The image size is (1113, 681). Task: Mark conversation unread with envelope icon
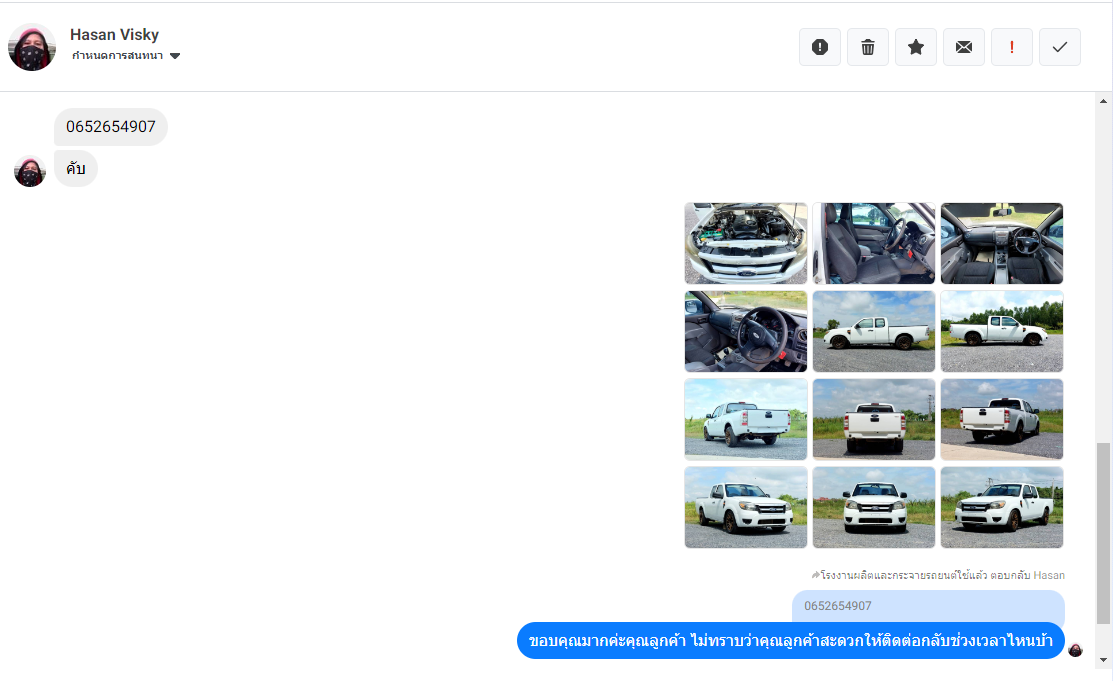pyautogui.click(x=964, y=47)
